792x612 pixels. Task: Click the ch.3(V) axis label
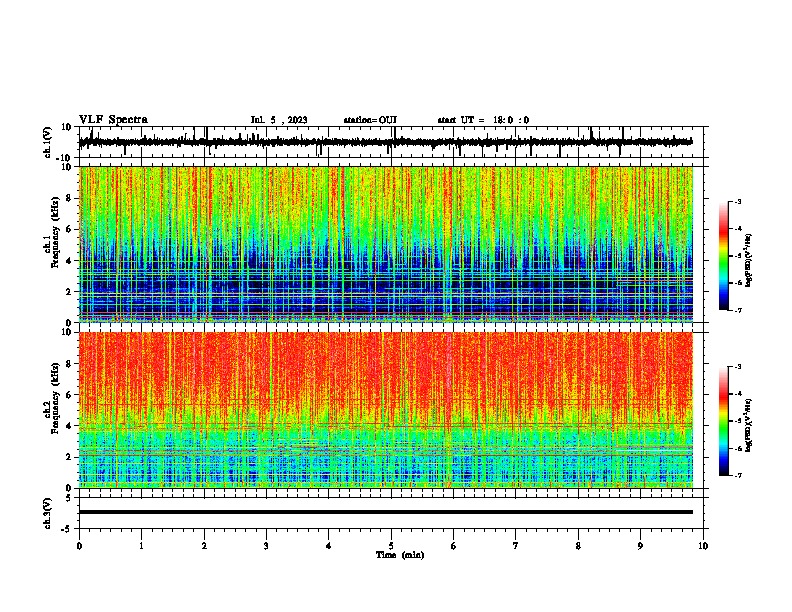[48, 513]
